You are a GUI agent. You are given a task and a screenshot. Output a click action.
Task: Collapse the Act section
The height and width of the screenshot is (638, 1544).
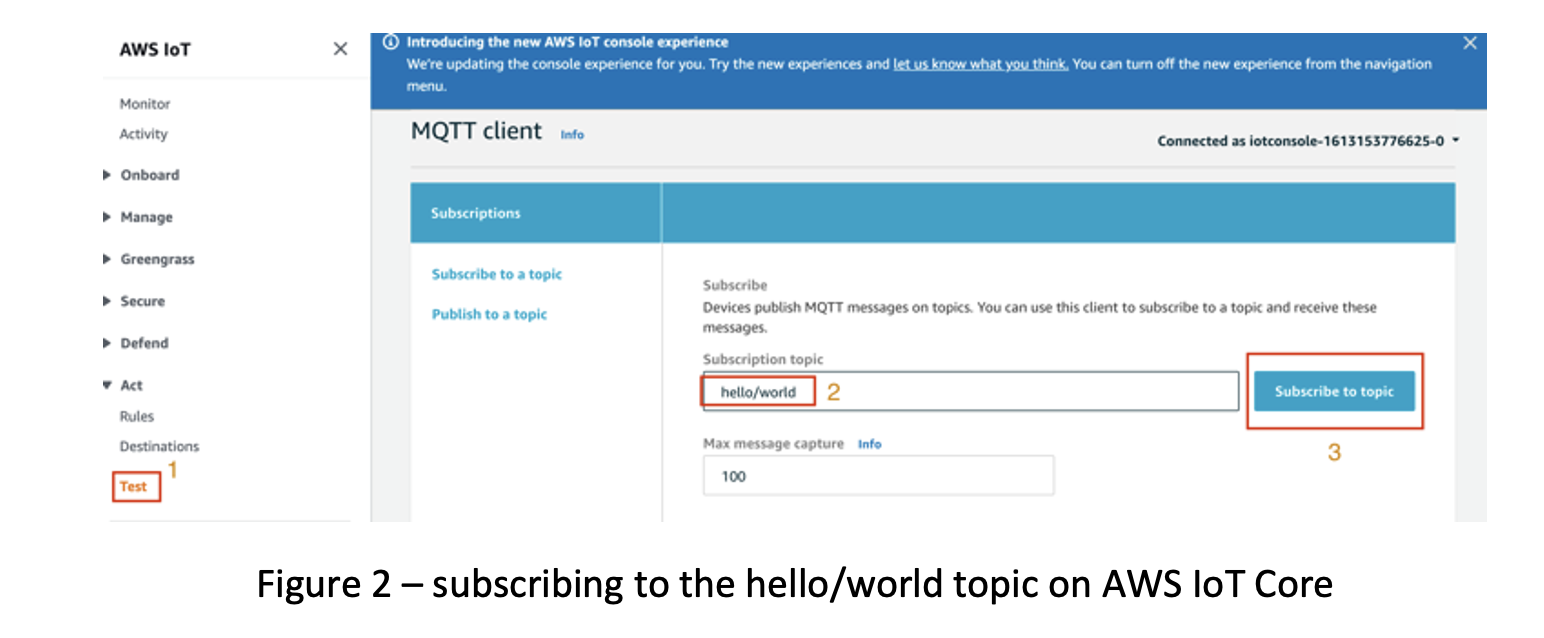click(123, 385)
